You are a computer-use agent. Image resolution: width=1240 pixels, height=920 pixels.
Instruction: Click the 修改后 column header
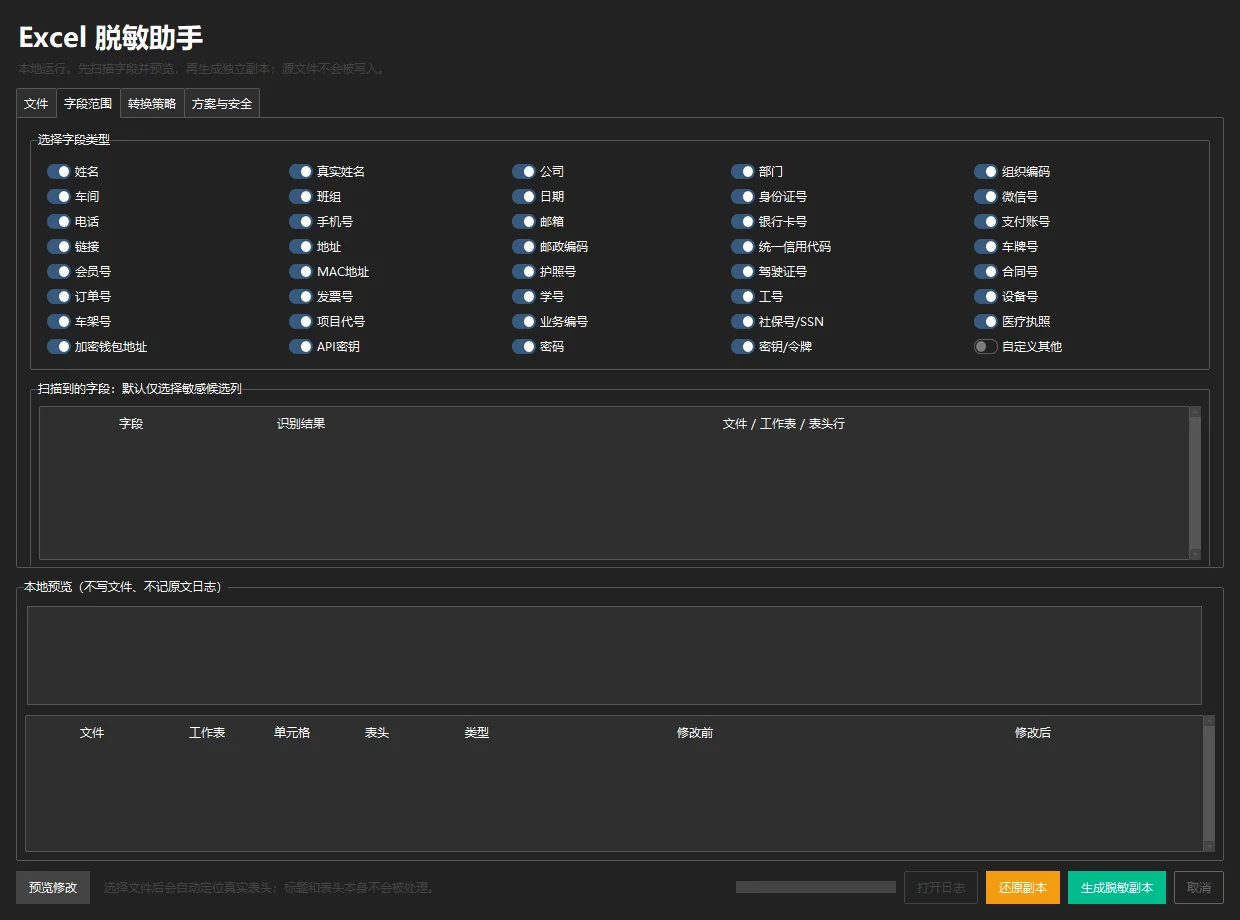pyautogui.click(x=1033, y=733)
